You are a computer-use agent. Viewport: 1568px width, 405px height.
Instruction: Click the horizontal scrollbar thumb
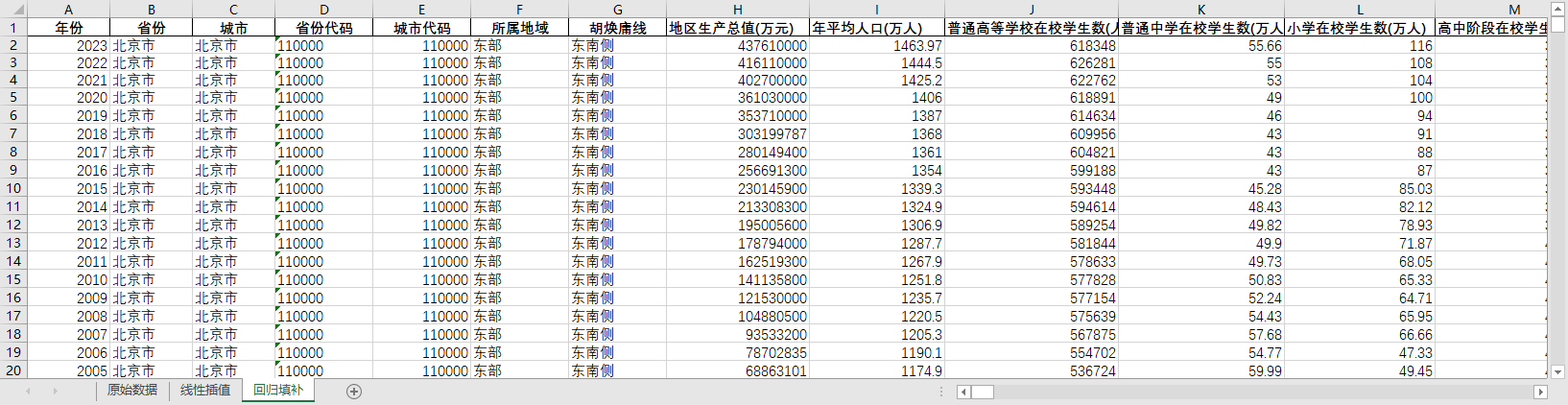pos(982,392)
